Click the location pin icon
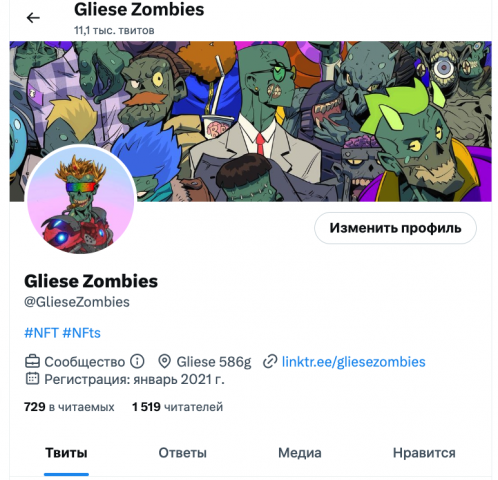Image resolution: width=498 pixels, height=480 pixels. tap(164, 362)
